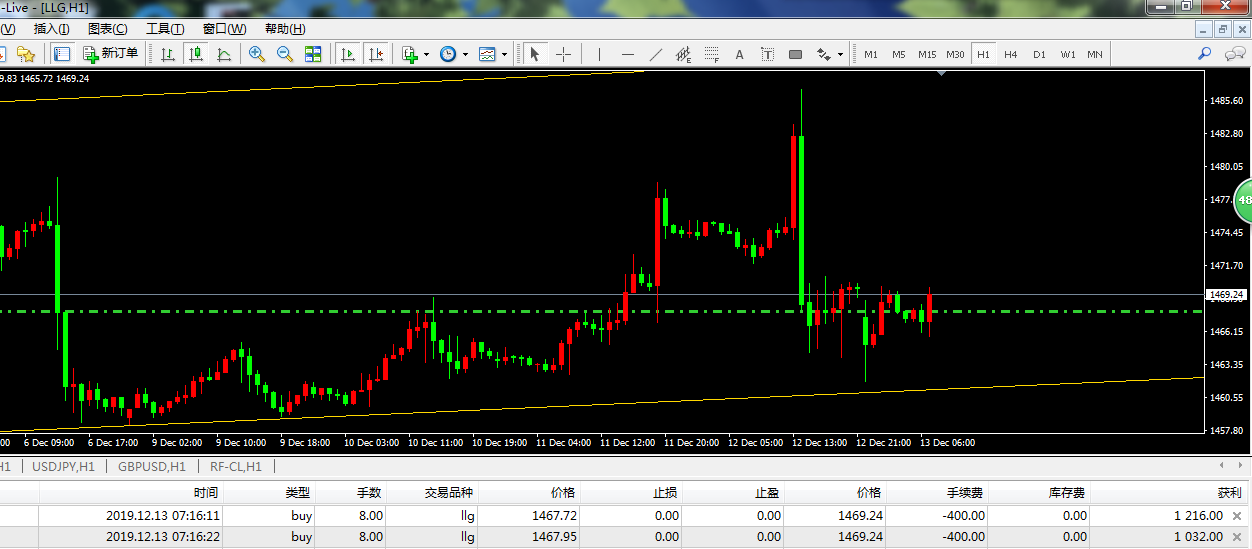Click the 新订单 new order button
This screenshot has width=1252, height=549.
[x=111, y=54]
